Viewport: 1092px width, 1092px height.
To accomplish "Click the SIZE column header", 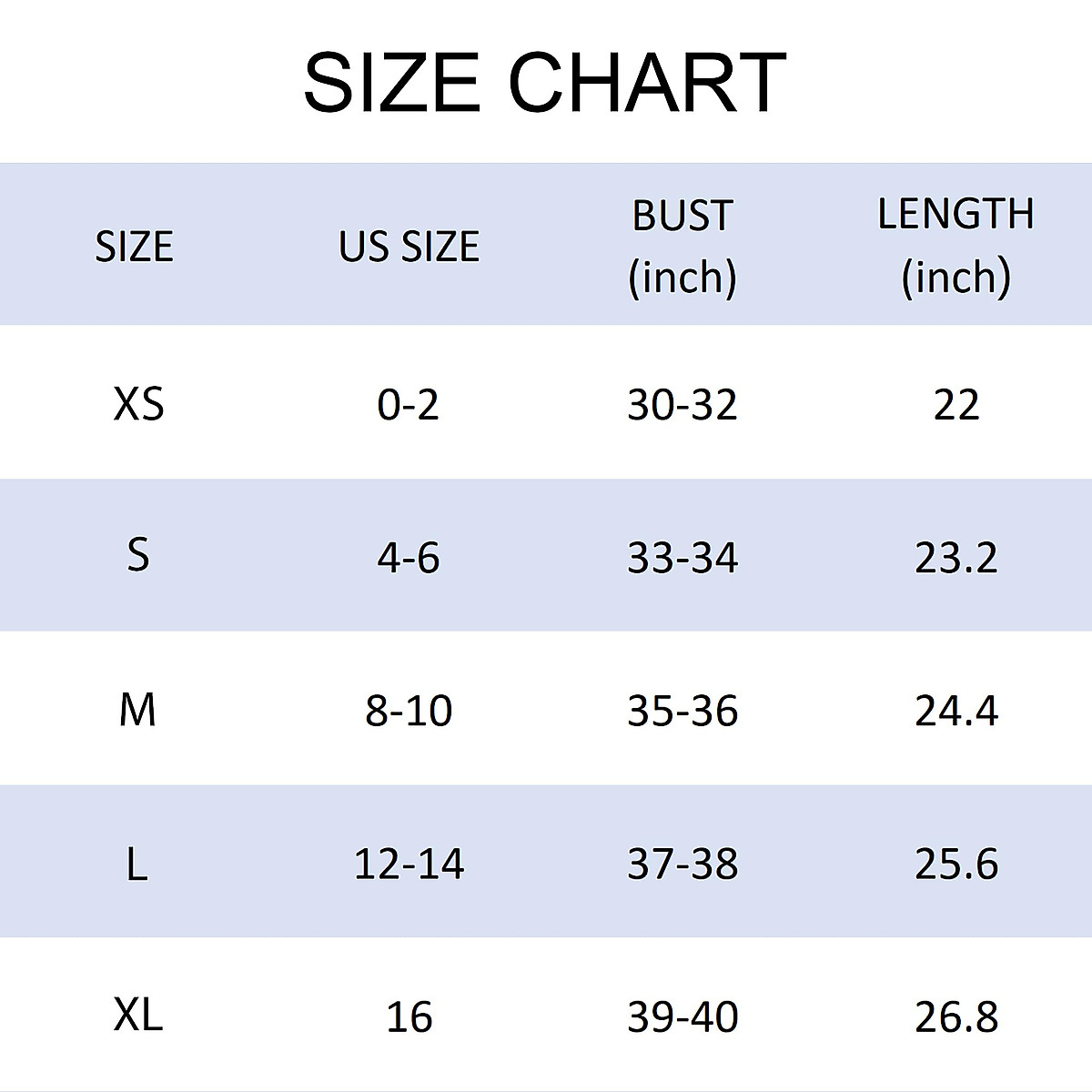I will [x=135, y=247].
